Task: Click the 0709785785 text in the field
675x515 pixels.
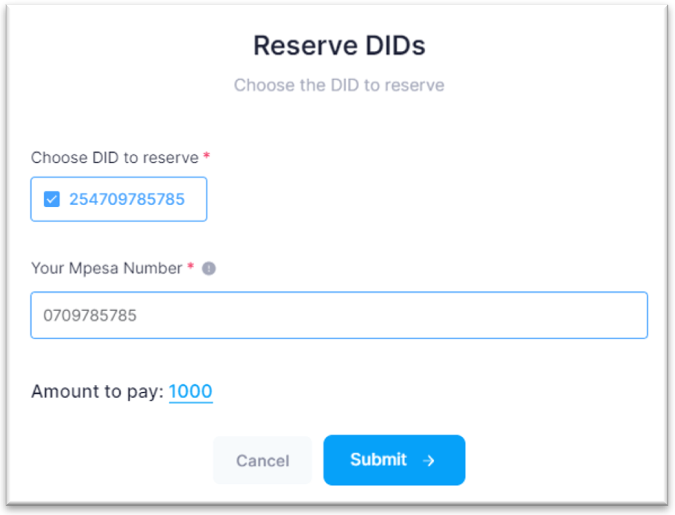Action: tap(90, 315)
